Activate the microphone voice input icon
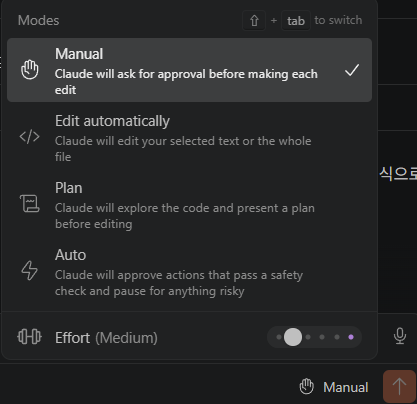 click(400, 336)
